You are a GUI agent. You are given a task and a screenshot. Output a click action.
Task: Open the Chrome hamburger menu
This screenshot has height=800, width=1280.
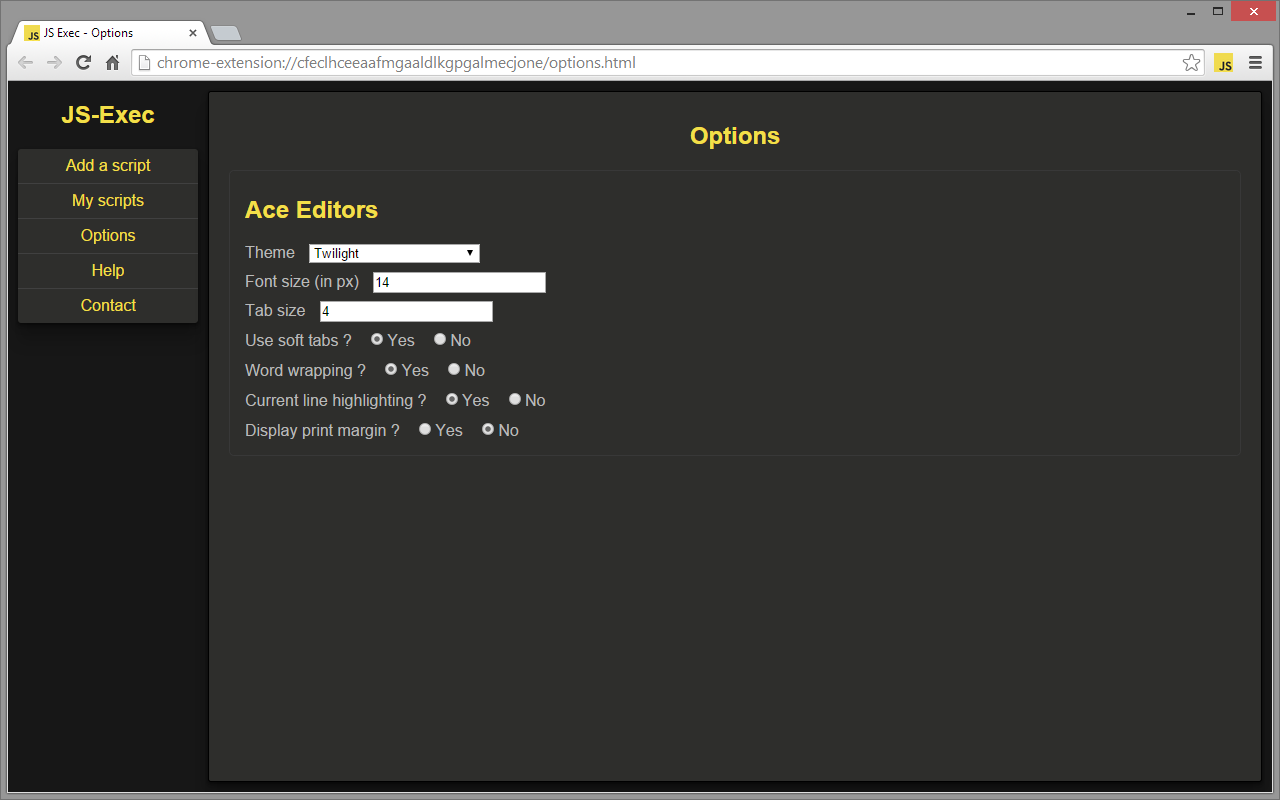pyautogui.click(x=1255, y=63)
